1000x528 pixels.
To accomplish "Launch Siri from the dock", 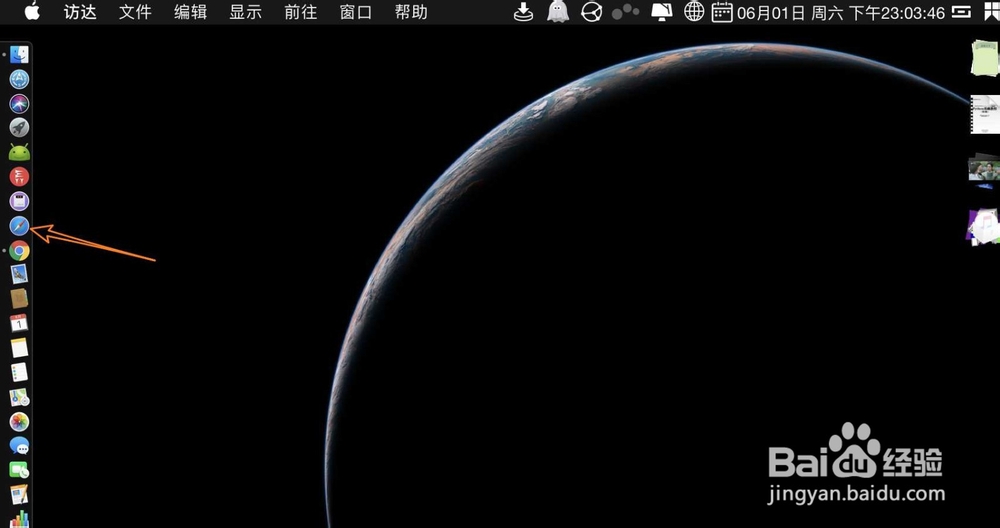I will point(19,103).
